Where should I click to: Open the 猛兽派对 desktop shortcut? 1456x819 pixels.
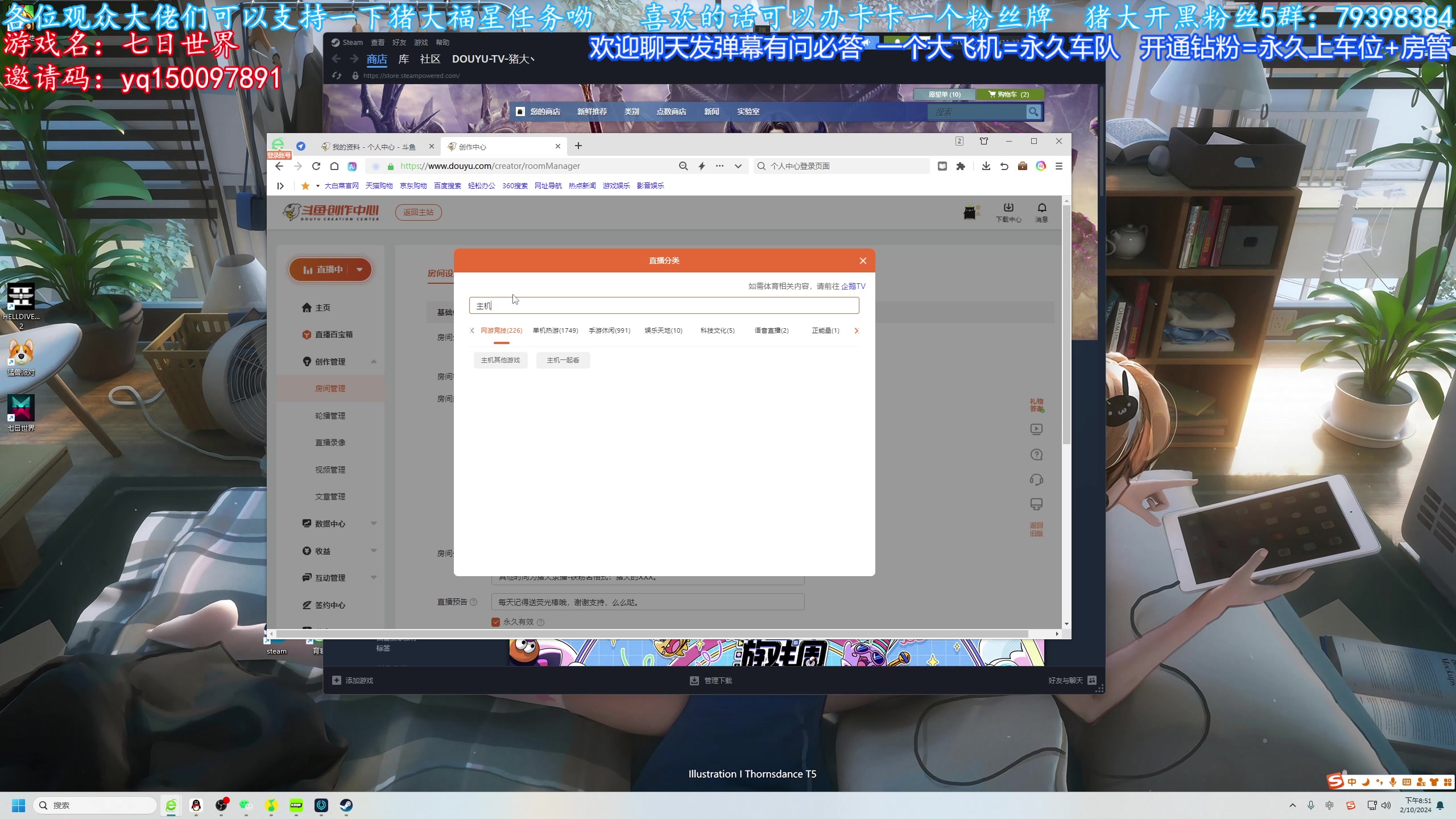click(x=21, y=358)
